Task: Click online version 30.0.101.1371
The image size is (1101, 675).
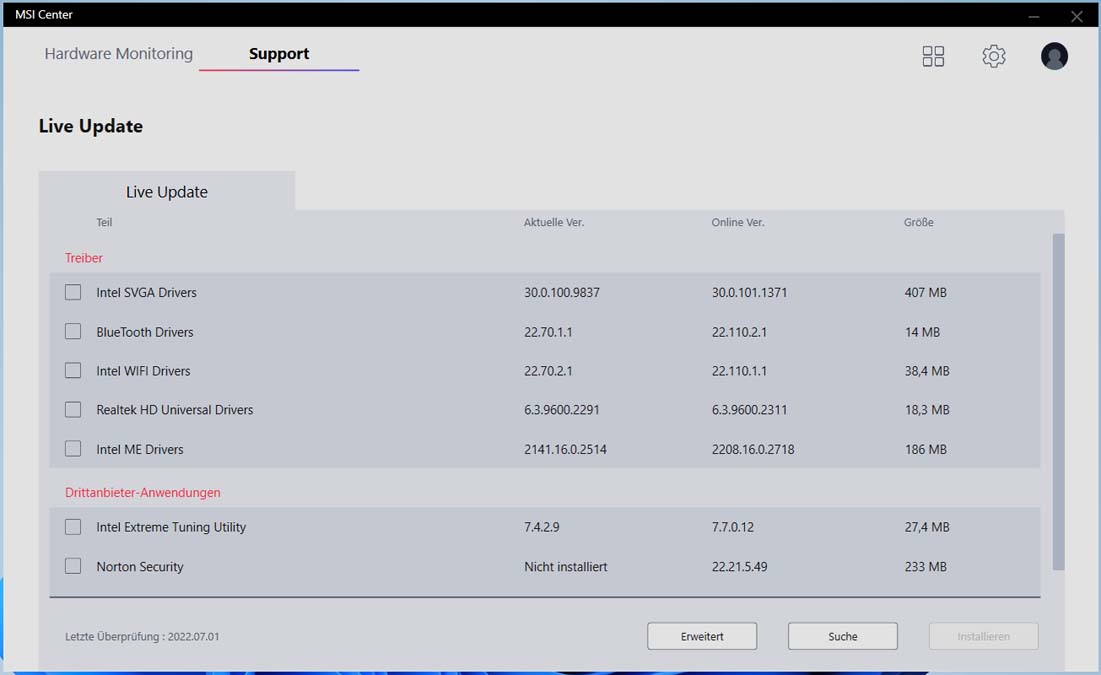Action: (x=749, y=292)
